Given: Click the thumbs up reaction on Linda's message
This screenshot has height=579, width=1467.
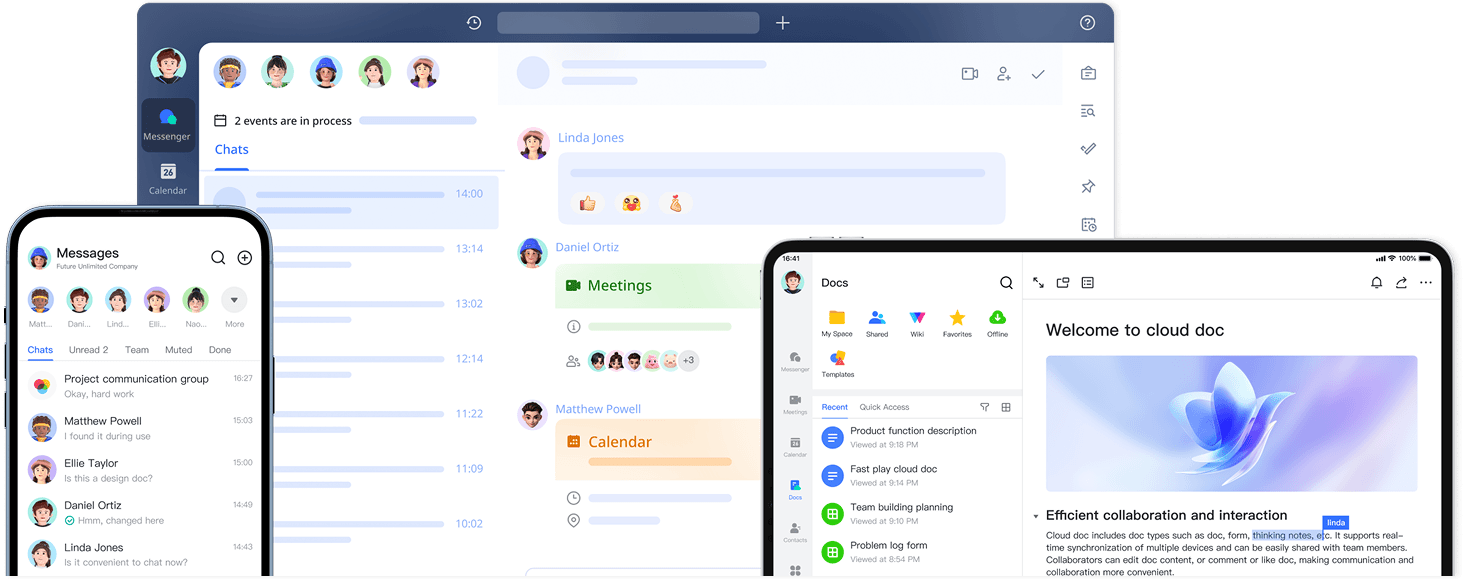Looking at the screenshot, I should coord(587,204).
